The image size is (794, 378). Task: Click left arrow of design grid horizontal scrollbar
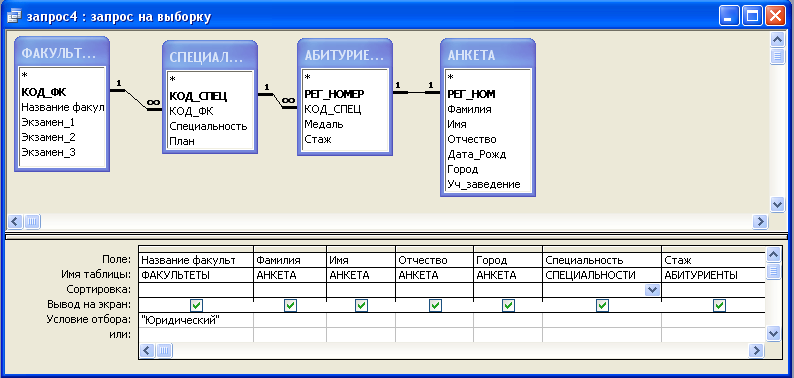click(x=147, y=350)
